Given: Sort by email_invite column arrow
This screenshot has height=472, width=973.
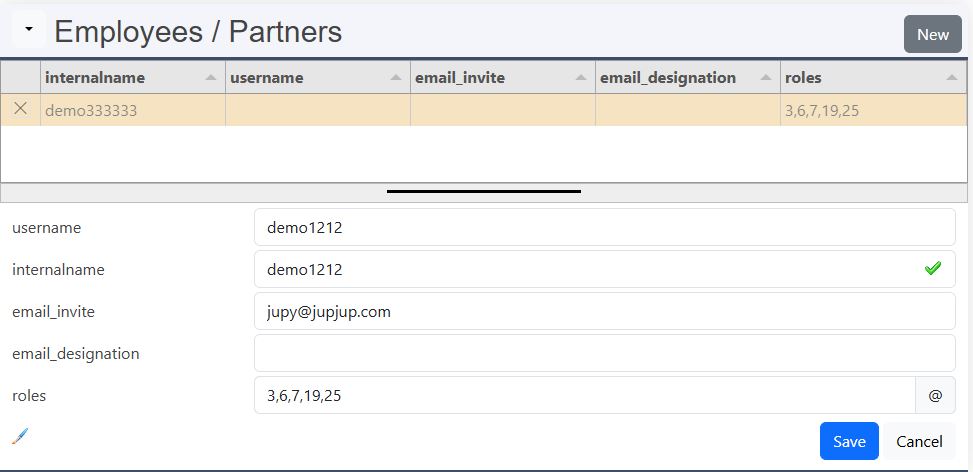Looking at the screenshot, I should (581, 78).
